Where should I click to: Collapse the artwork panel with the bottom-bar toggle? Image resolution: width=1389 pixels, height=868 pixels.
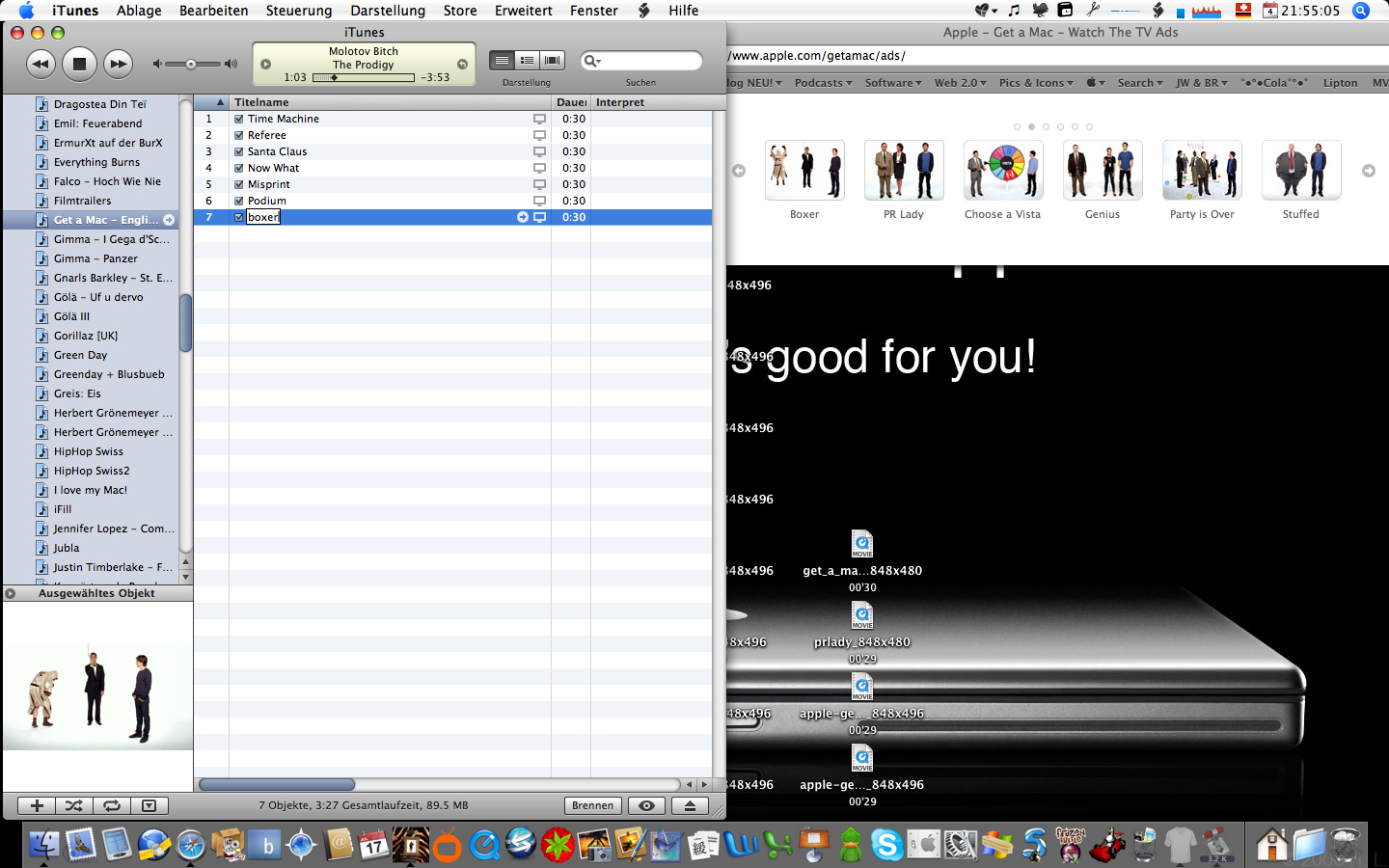click(150, 805)
